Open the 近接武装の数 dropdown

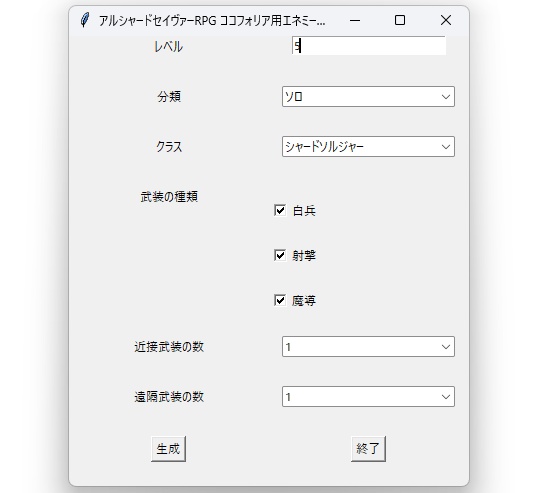[368, 347]
